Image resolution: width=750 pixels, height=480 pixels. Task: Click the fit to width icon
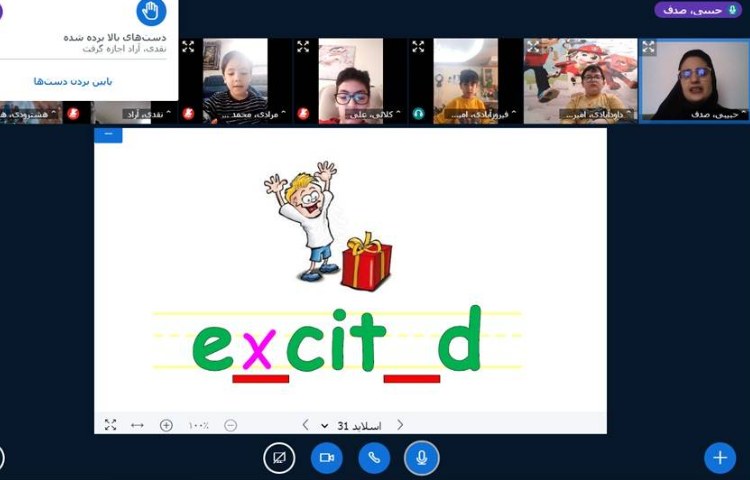[137, 425]
